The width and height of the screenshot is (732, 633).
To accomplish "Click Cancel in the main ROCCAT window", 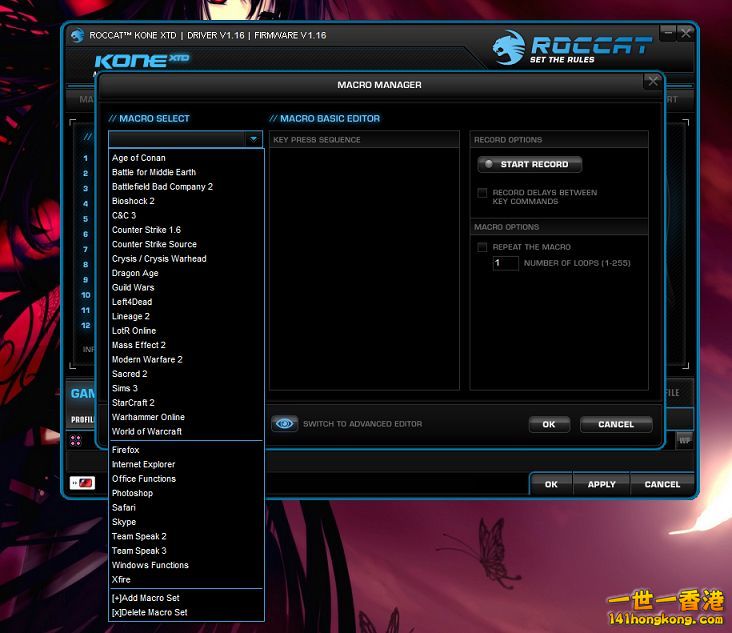I will click(662, 484).
